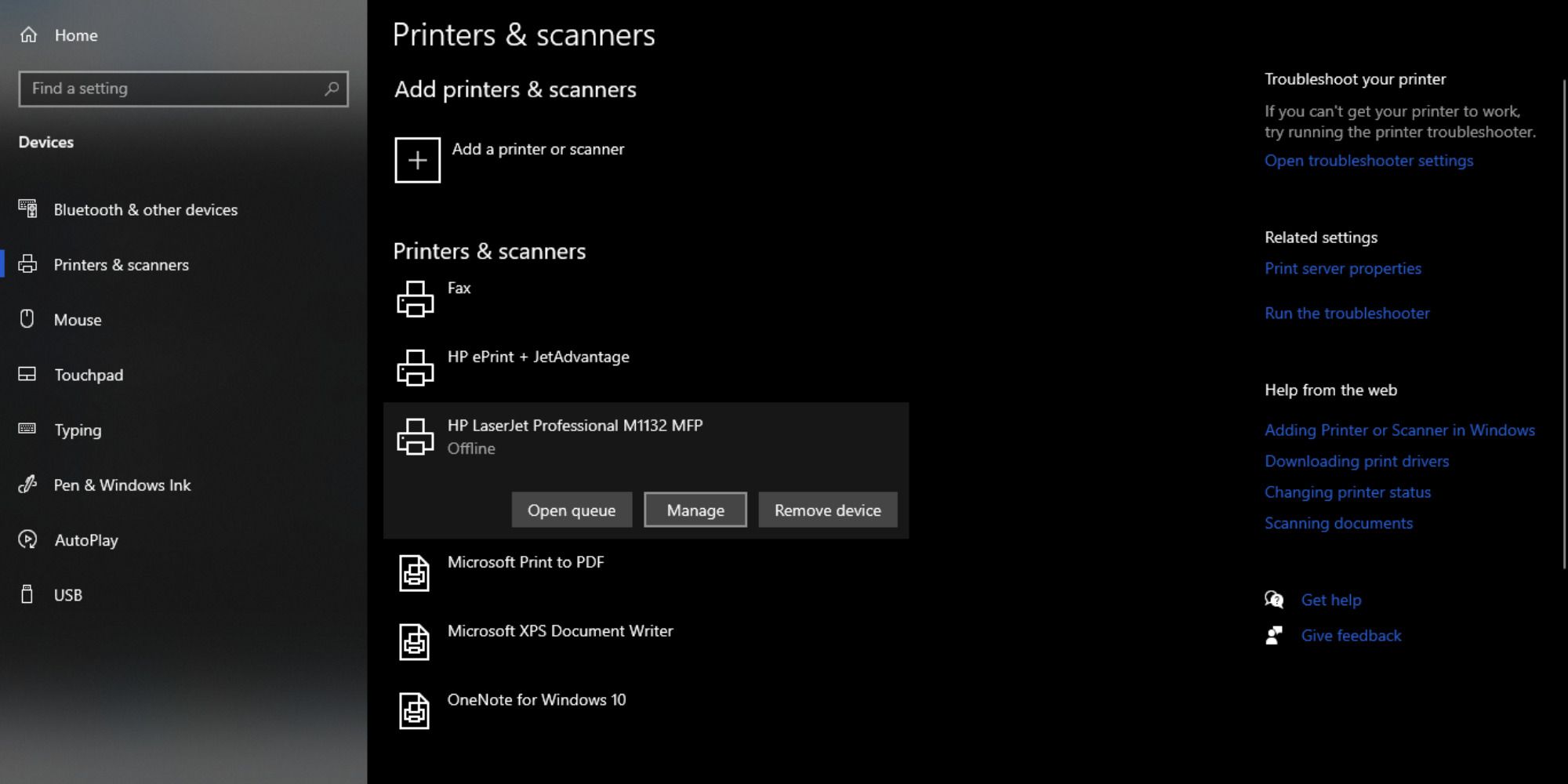Viewport: 1568px width, 784px height.
Task: Select OneNote for Windows 10 name
Action: pos(536,699)
